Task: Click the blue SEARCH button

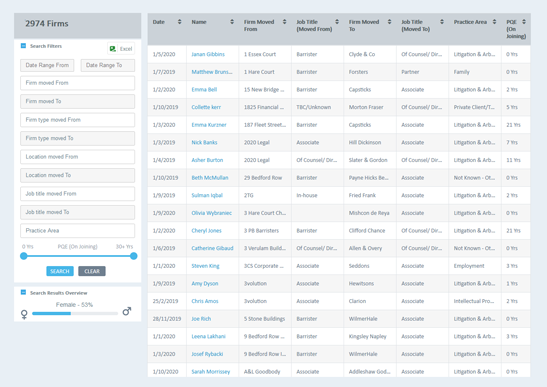Action: 60,271
